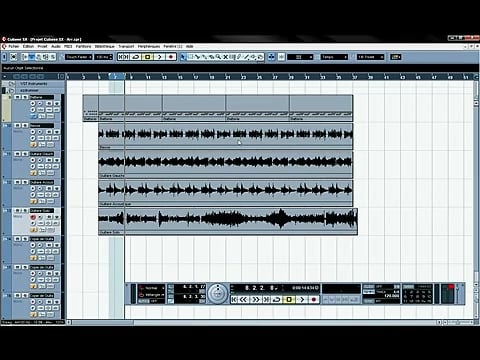Click the tempo value 120.000
Image resolution: width=480 pixels, height=360 pixels.
(391, 296)
